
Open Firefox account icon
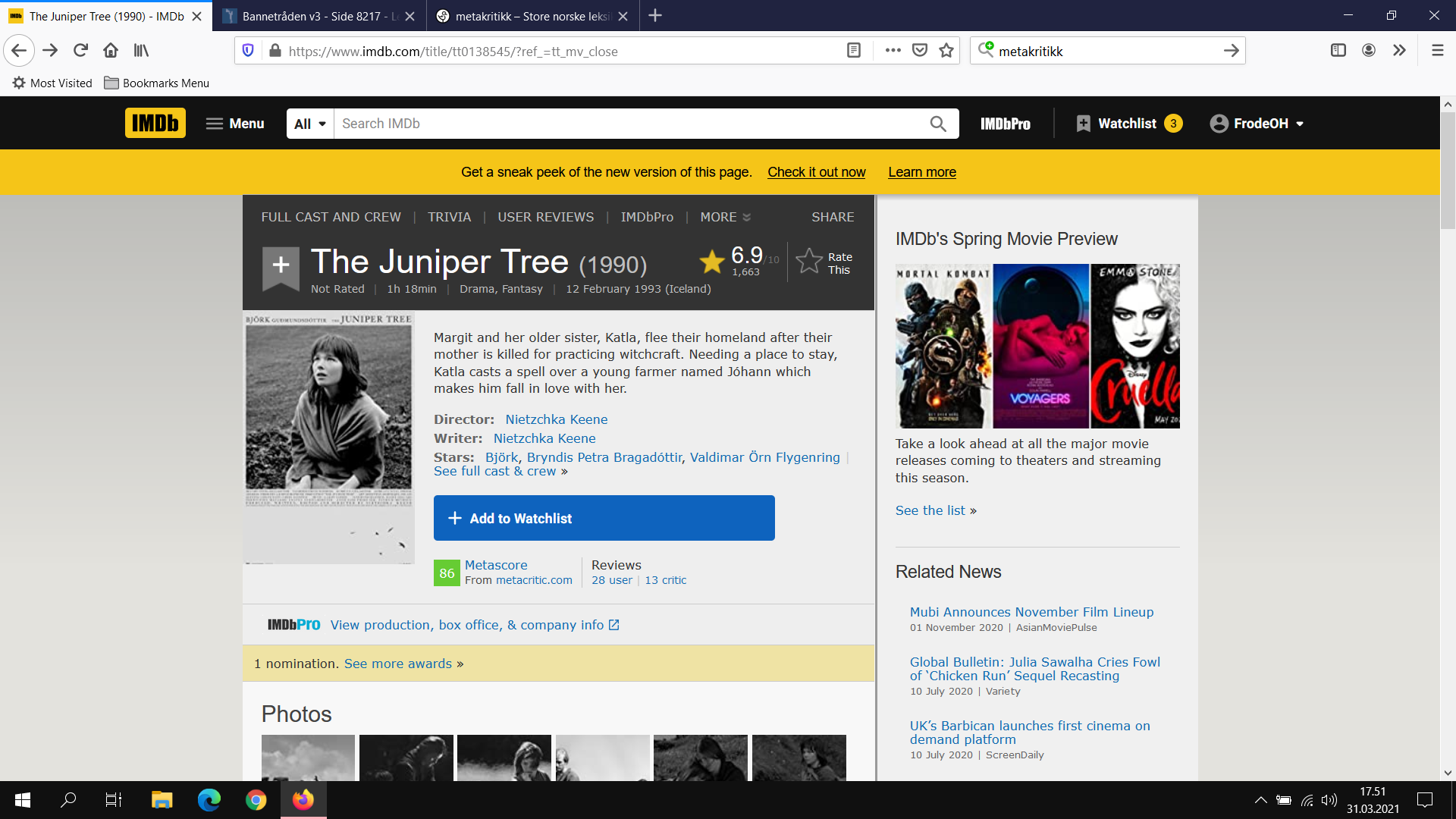click(x=1369, y=51)
